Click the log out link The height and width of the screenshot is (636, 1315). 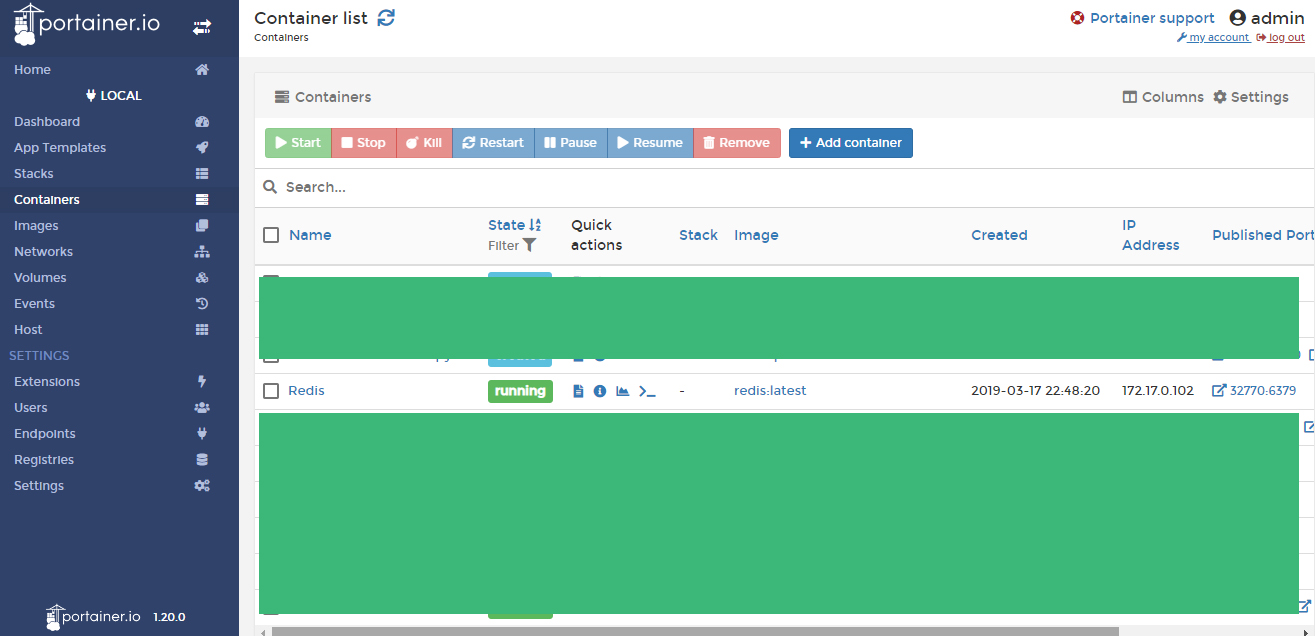(x=1280, y=38)
